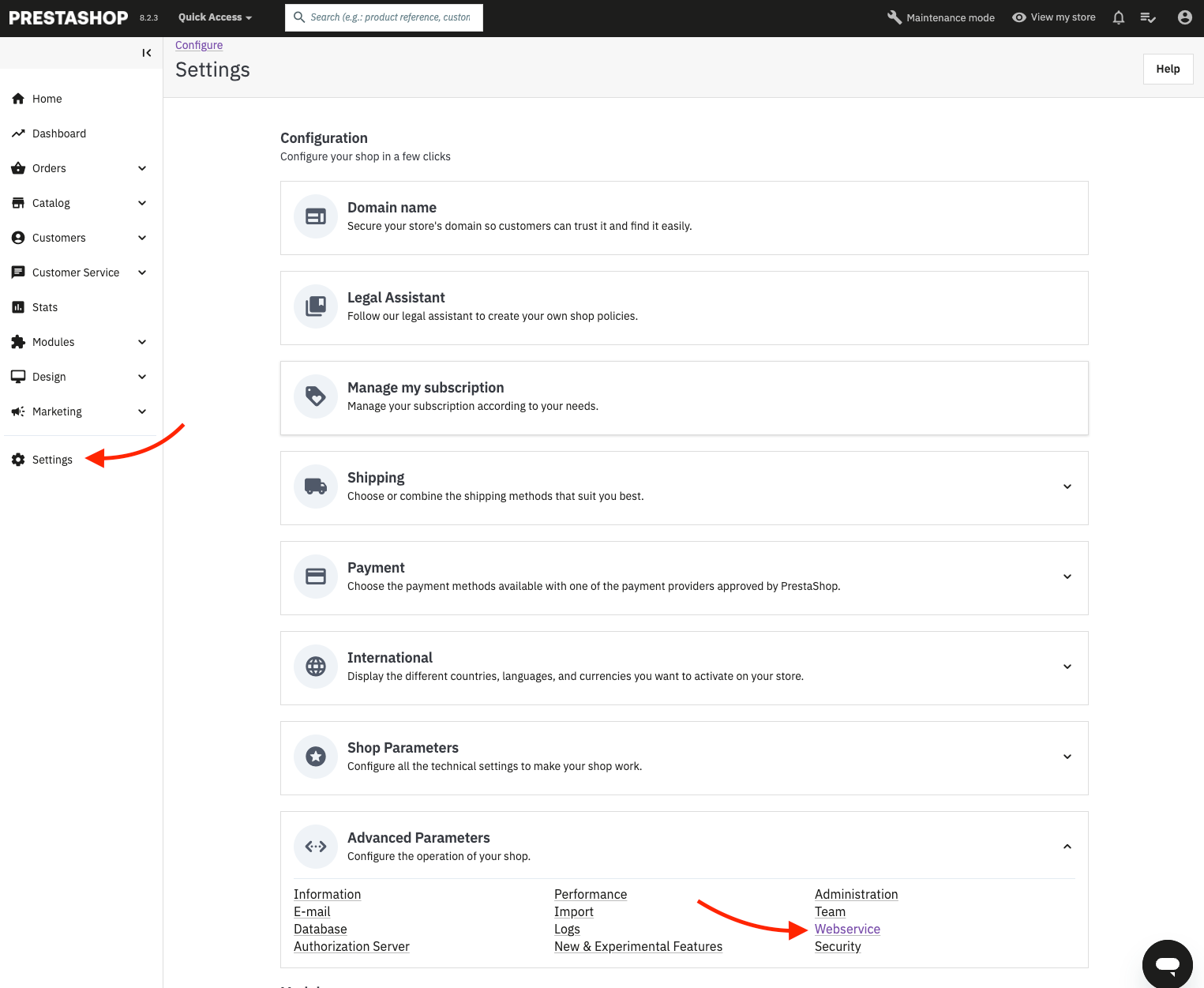Go to Dashboard in the sidebar

tap(59, 133)
